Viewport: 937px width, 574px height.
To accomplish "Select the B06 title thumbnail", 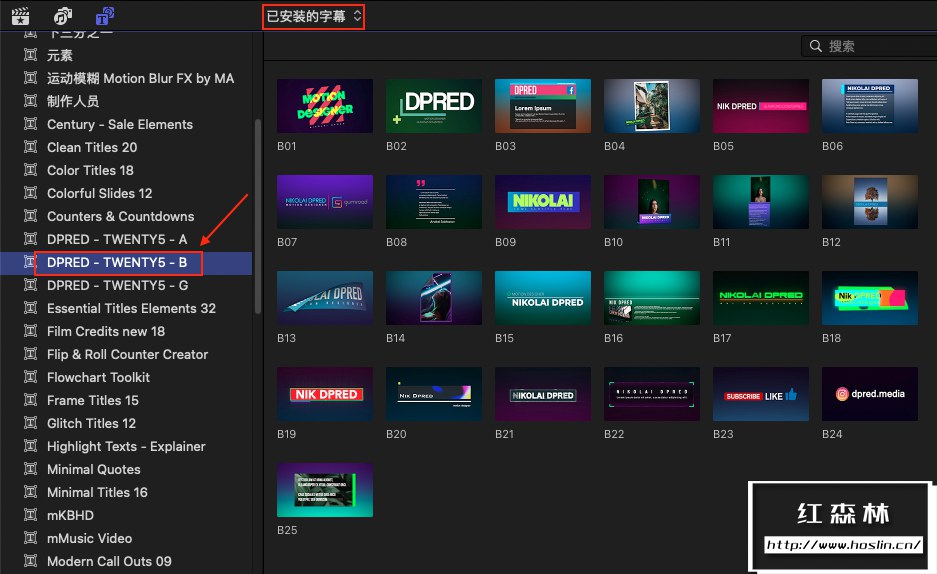I will [870, 106].
